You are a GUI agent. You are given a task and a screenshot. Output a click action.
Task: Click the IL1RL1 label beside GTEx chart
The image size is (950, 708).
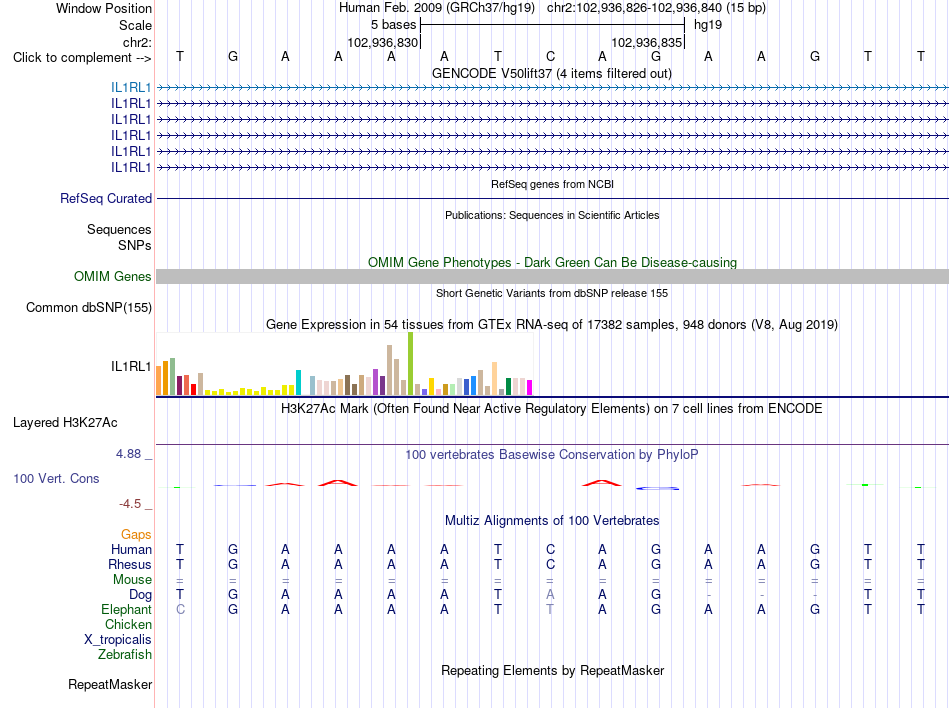pyautogui.click(x=131, y=366)
